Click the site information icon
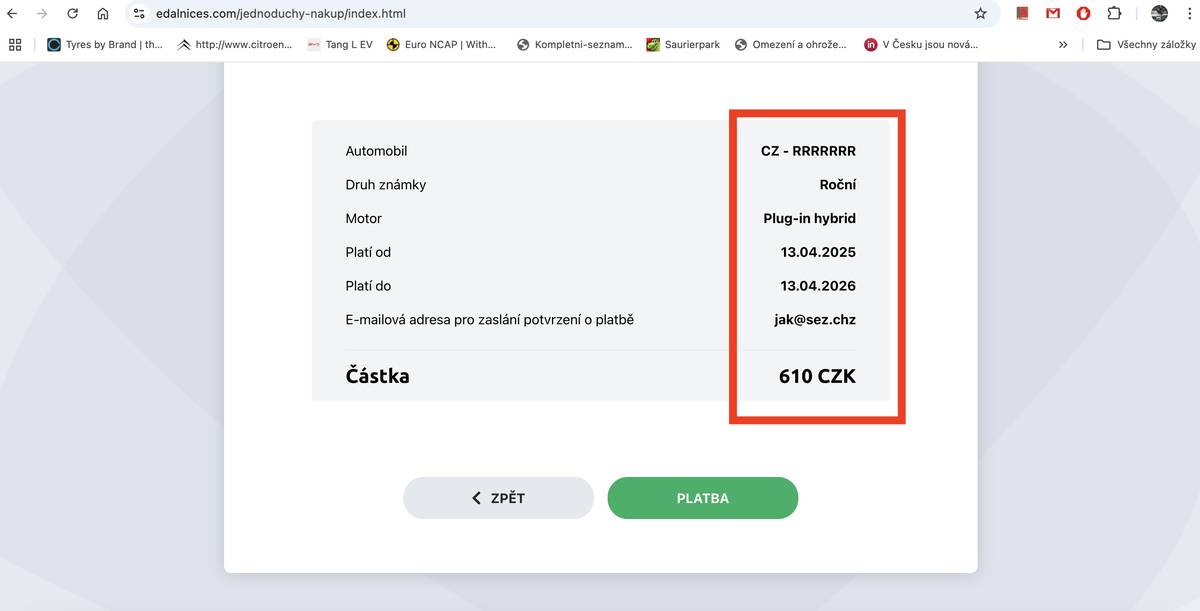This screenshot has height=611, width=1200. (139, 14)
